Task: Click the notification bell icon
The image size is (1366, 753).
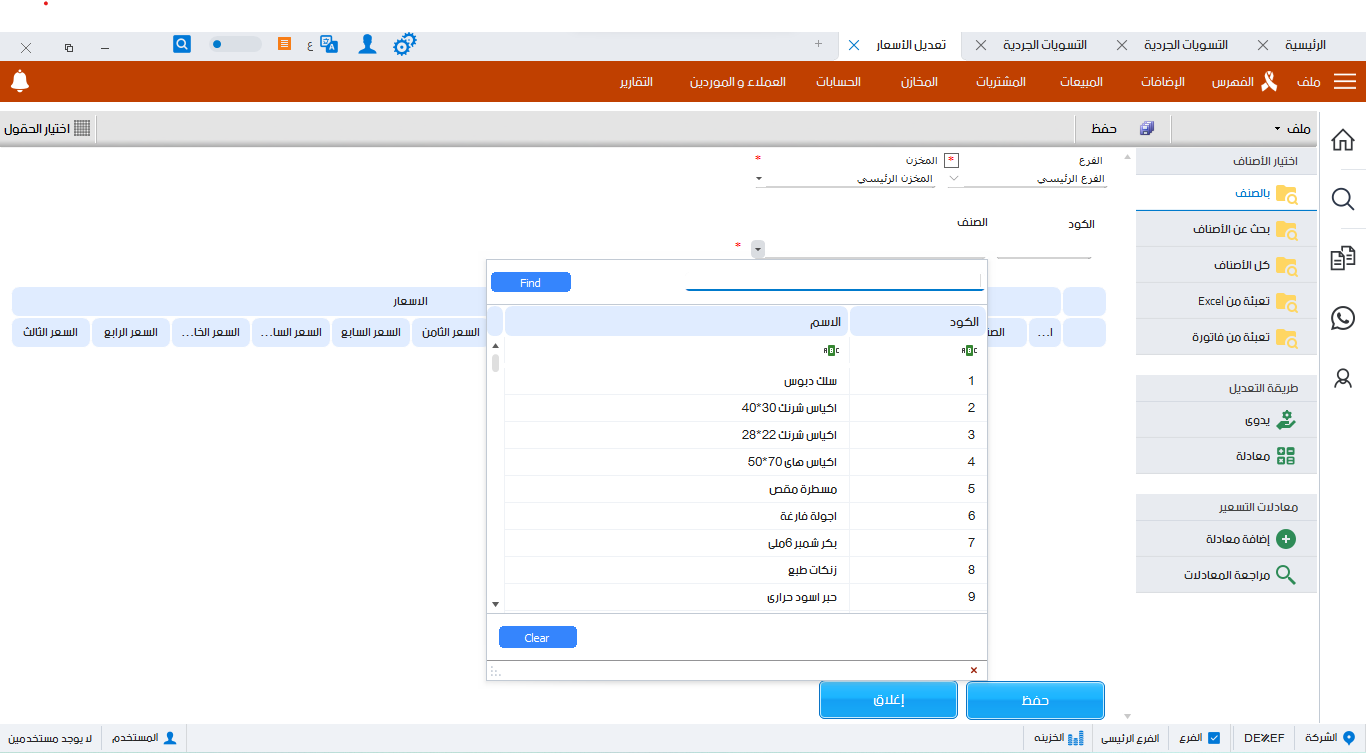Action: pyautogui.click(x=20, y=82)
